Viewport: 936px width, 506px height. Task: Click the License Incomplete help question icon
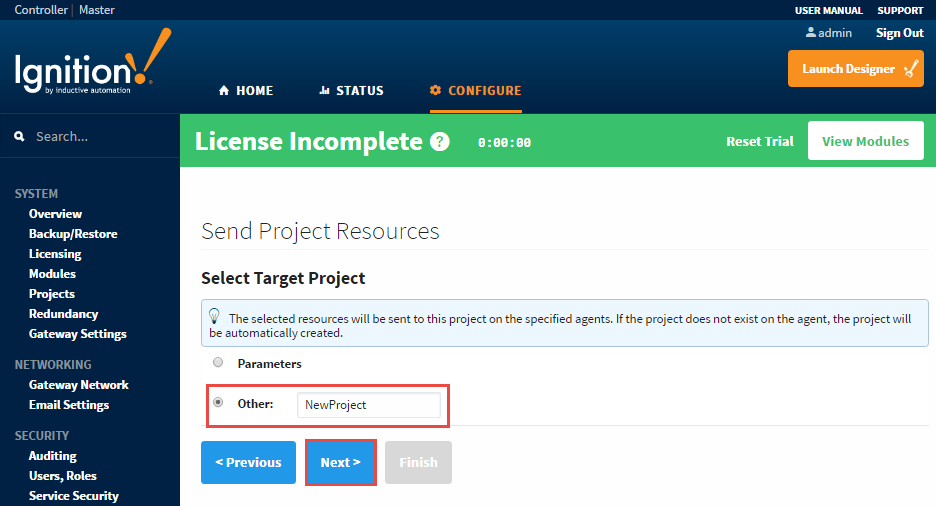click(x=440, y=142)
